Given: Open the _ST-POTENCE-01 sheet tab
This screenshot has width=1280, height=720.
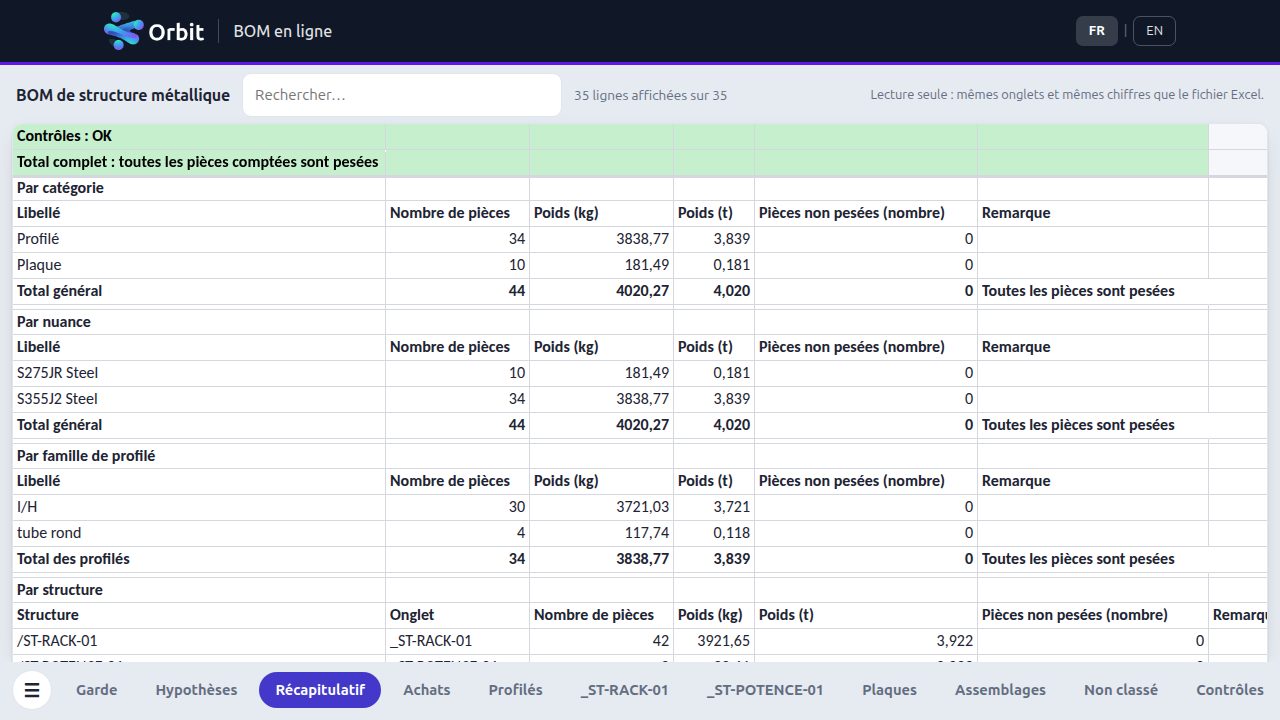Looking at the screenshot, I should pos(765,690).
